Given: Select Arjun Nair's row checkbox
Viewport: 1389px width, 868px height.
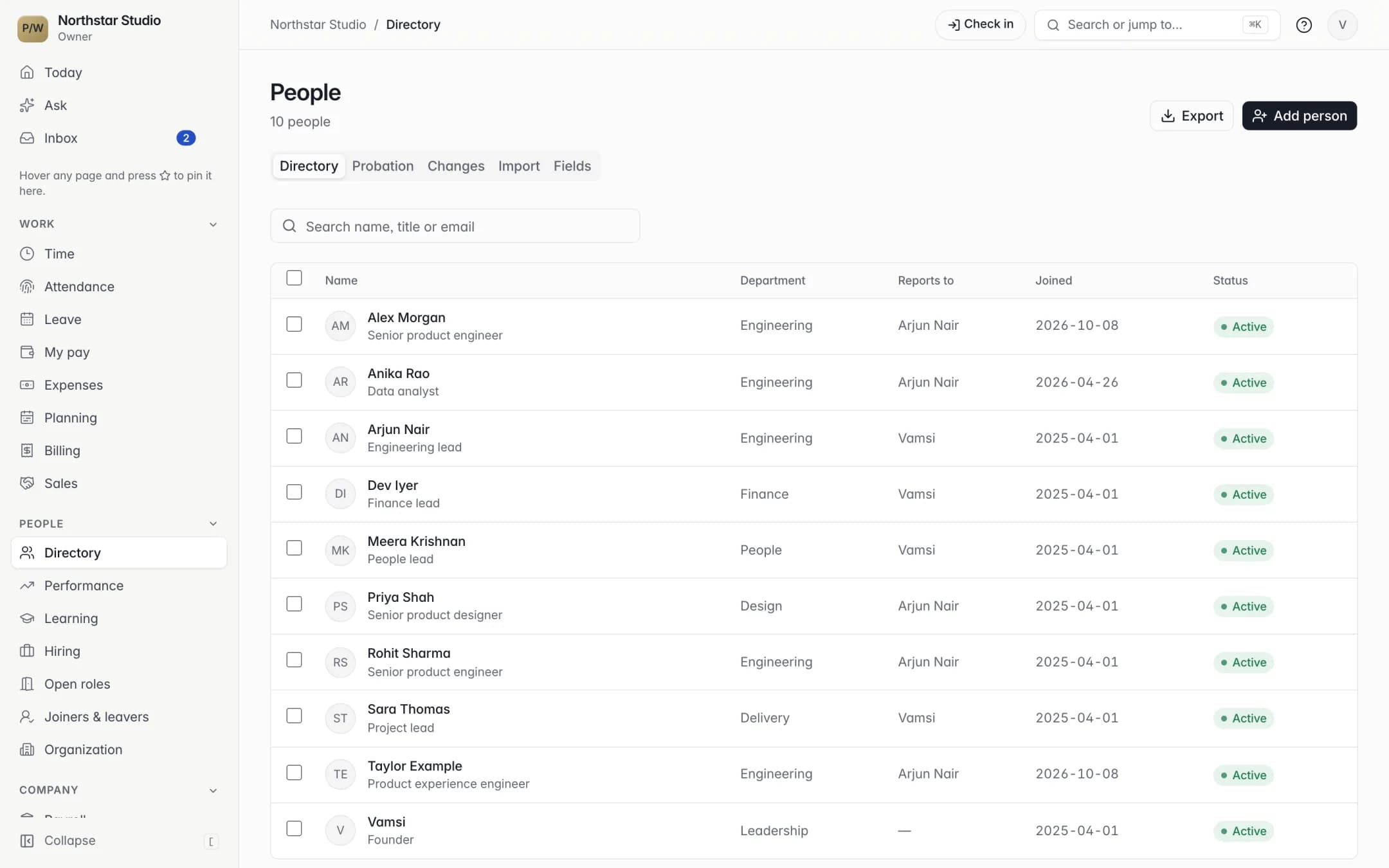Looking at the screenshot, I should point(294,436).
